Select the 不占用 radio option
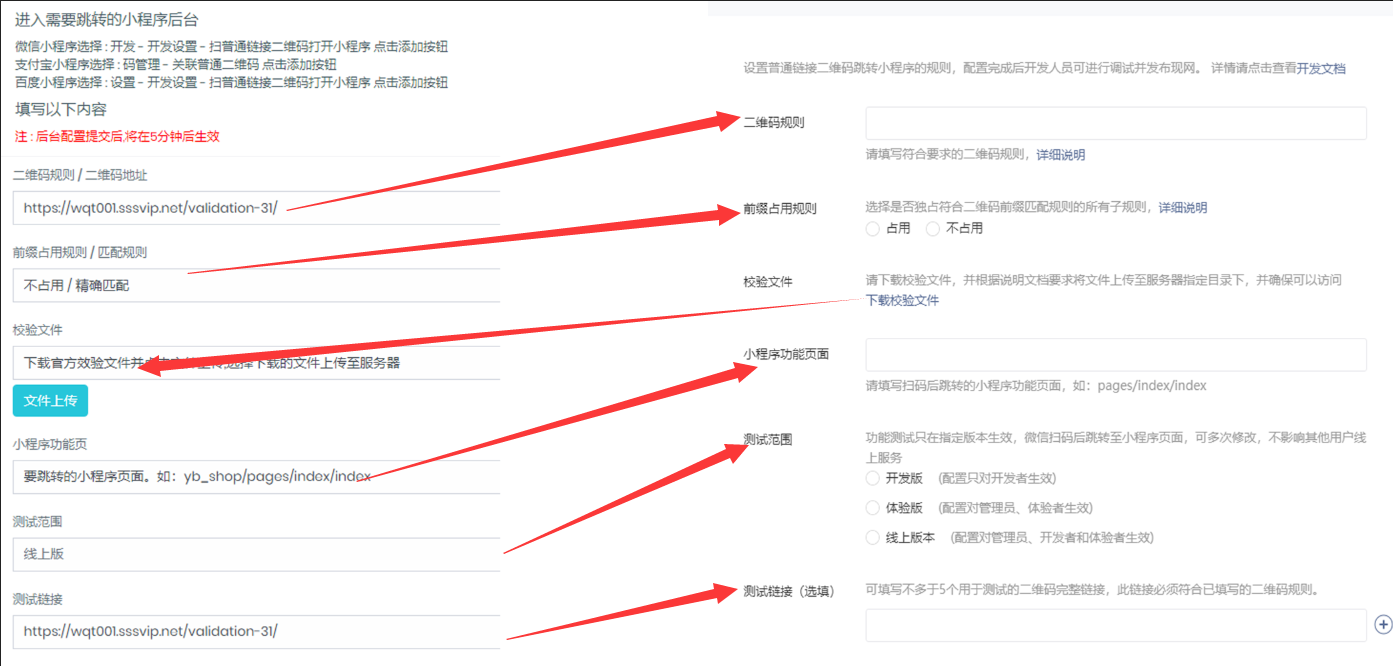Screen dimensions: 1393x666 pos(933,229)
